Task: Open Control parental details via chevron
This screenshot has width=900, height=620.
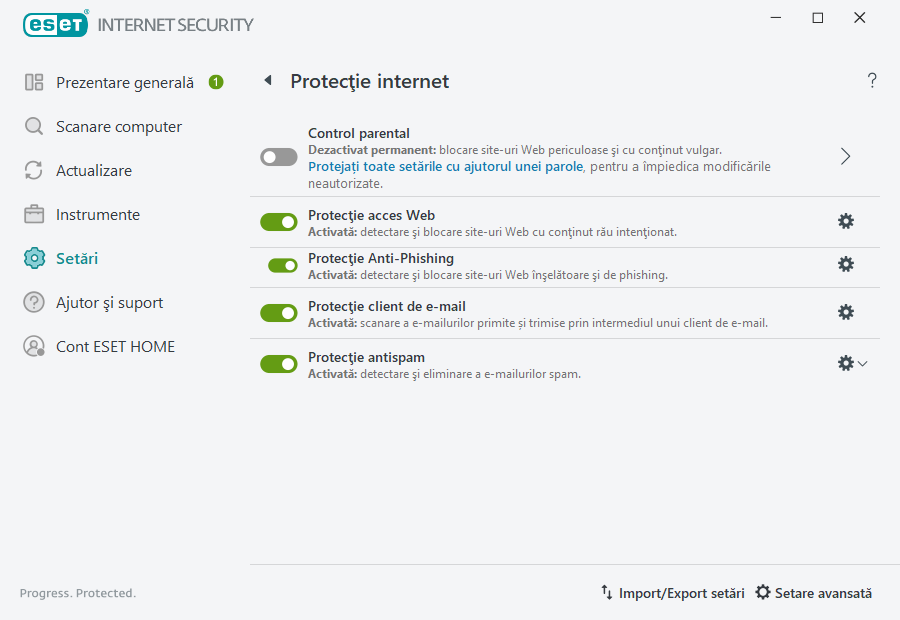Action: pos(845,156)
